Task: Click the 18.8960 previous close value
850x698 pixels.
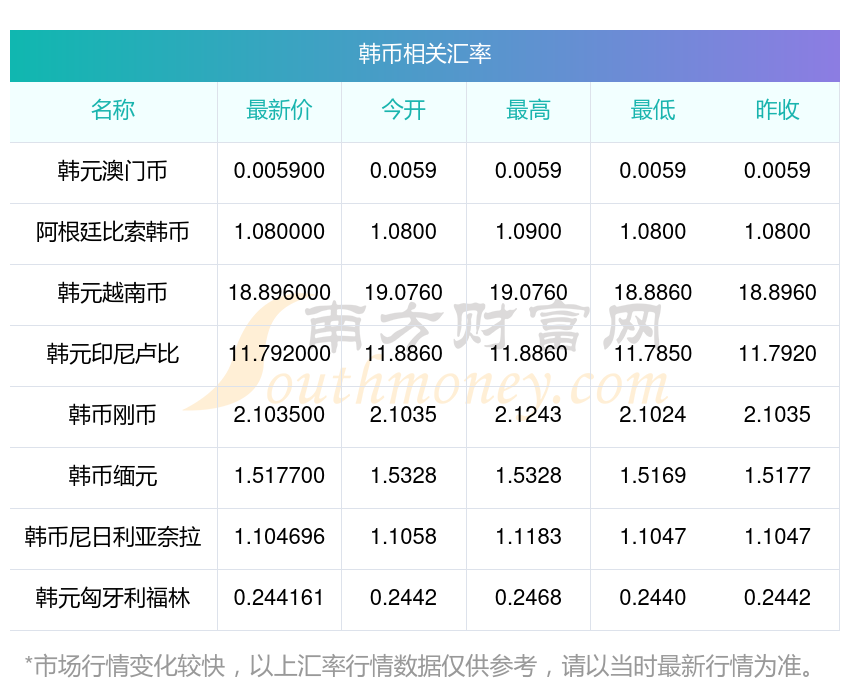Action: (777, 293)
